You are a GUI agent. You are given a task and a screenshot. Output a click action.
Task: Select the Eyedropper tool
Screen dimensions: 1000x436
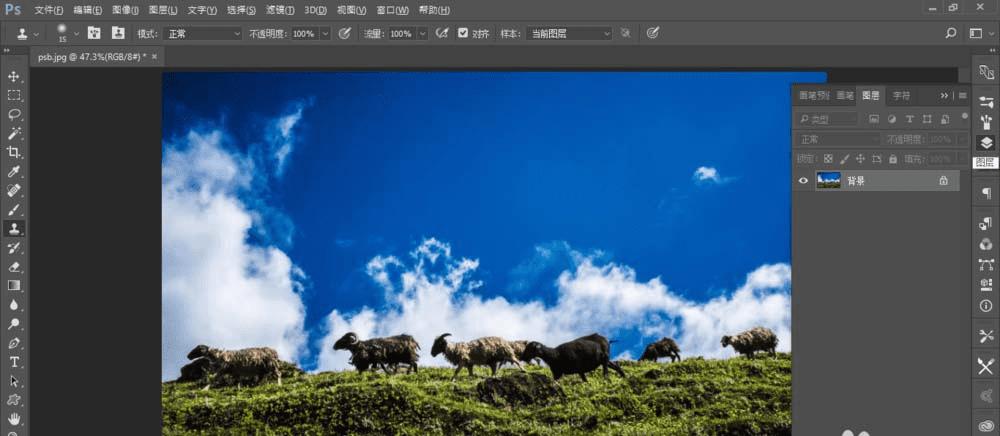(x=13, y=171)
